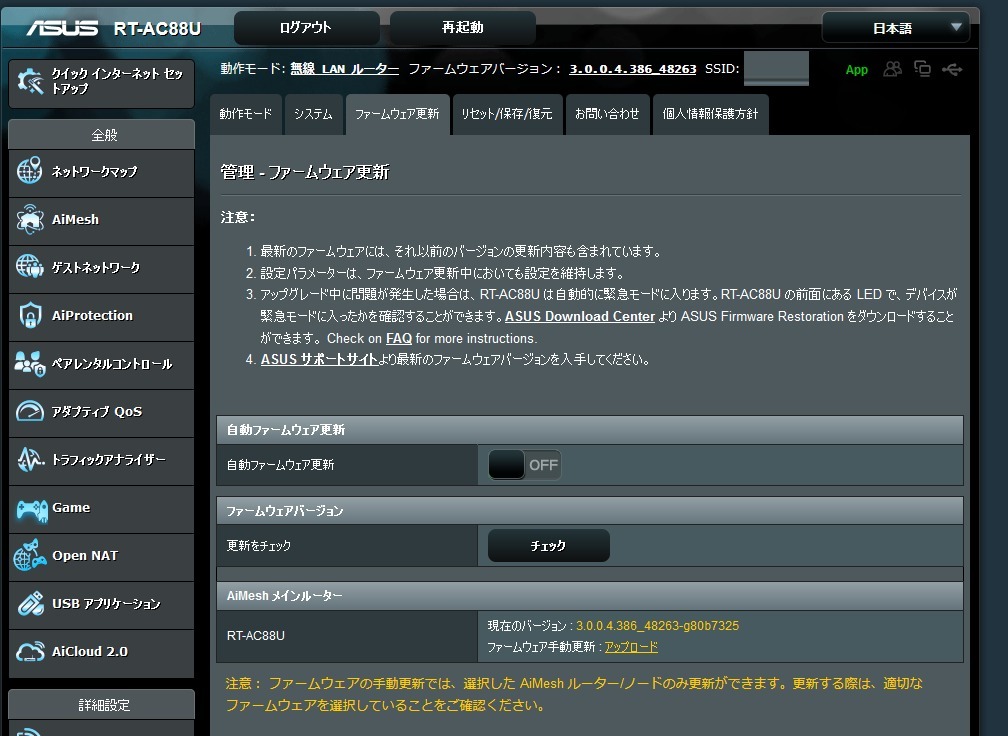Image resolution: width=1008 pixels, height=736 pixels.
Task: Click the 再起動 button
Action: coord(463,28)
